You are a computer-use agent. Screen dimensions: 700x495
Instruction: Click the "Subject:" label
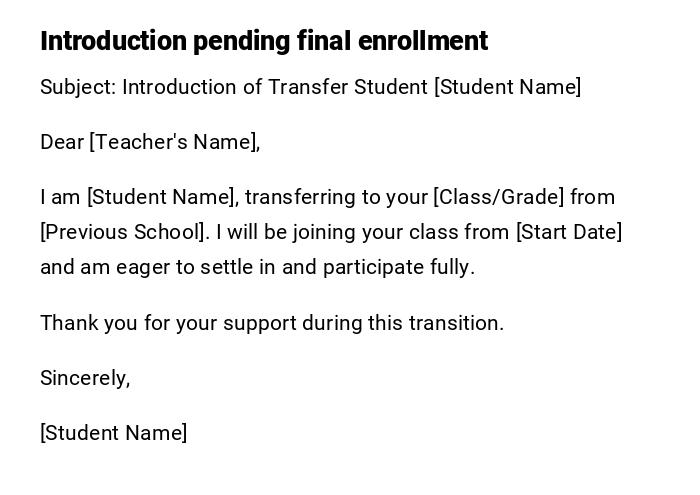(x=78, y=87)
